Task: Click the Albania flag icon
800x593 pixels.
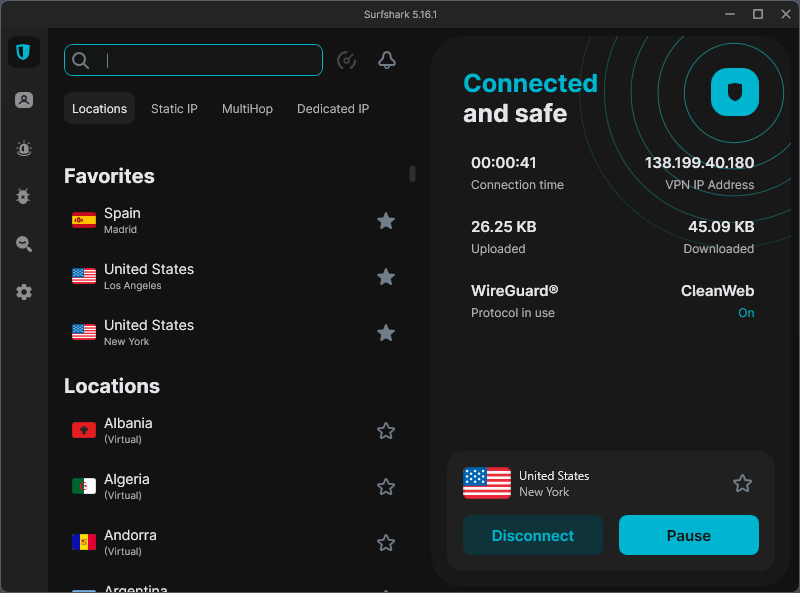Action: (x=84, y=430)
